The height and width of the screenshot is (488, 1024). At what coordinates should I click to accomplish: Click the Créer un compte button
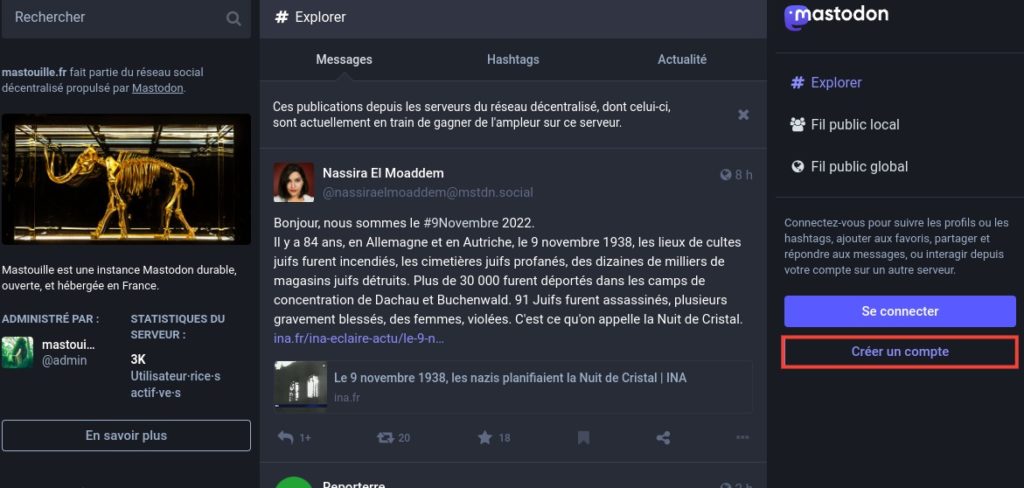(x=900, y=351)
